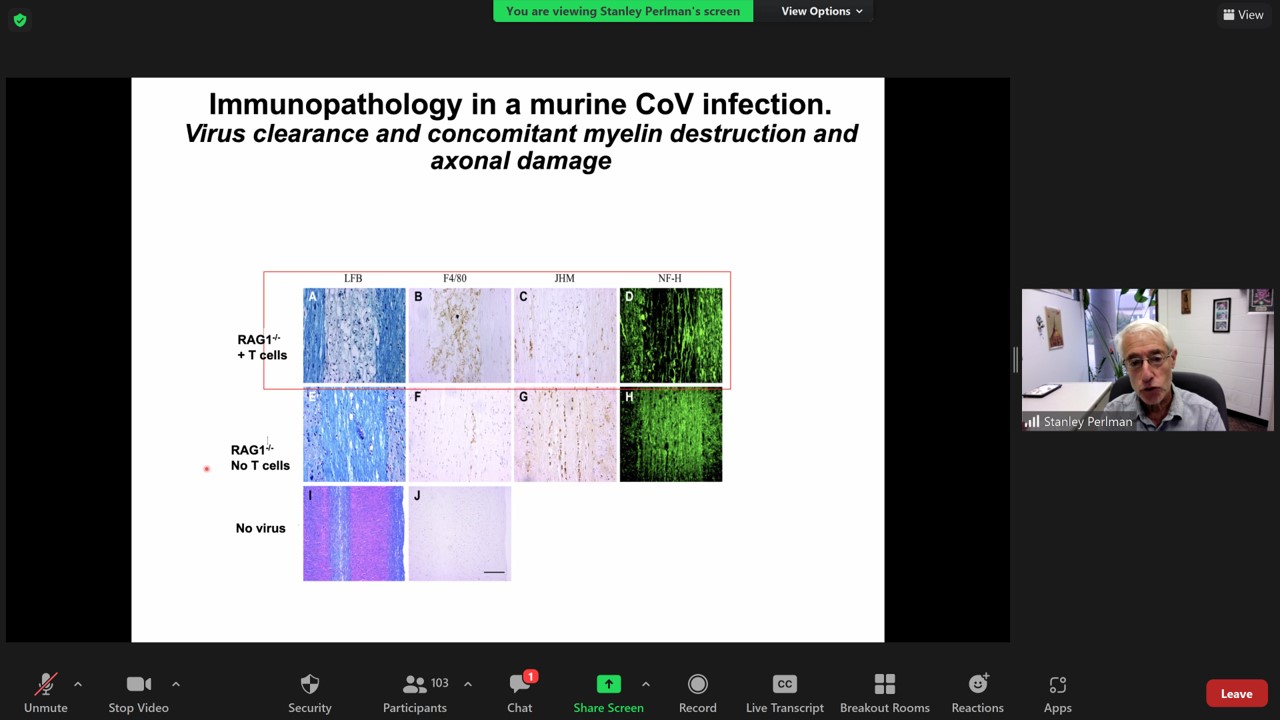Image resolution: width=1280 pixels, height=720 pixels.
Task: Click the Unmute microphone icon
Action: click(x=46, y=685)
